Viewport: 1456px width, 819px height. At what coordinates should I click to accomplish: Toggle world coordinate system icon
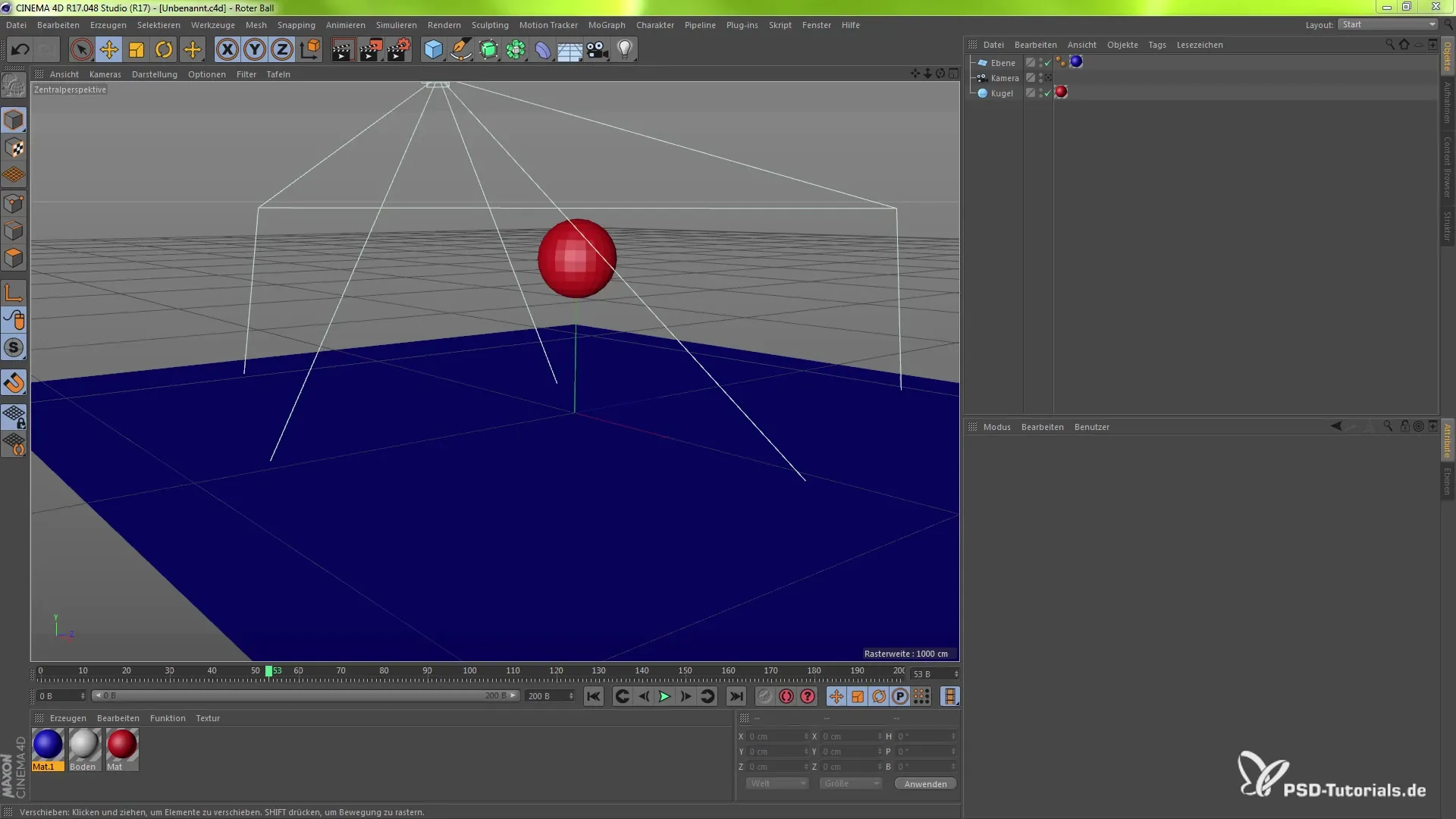(309, 50)
